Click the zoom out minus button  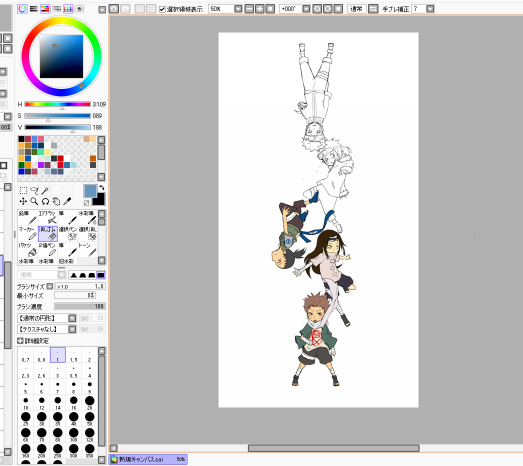coord(249,9)
